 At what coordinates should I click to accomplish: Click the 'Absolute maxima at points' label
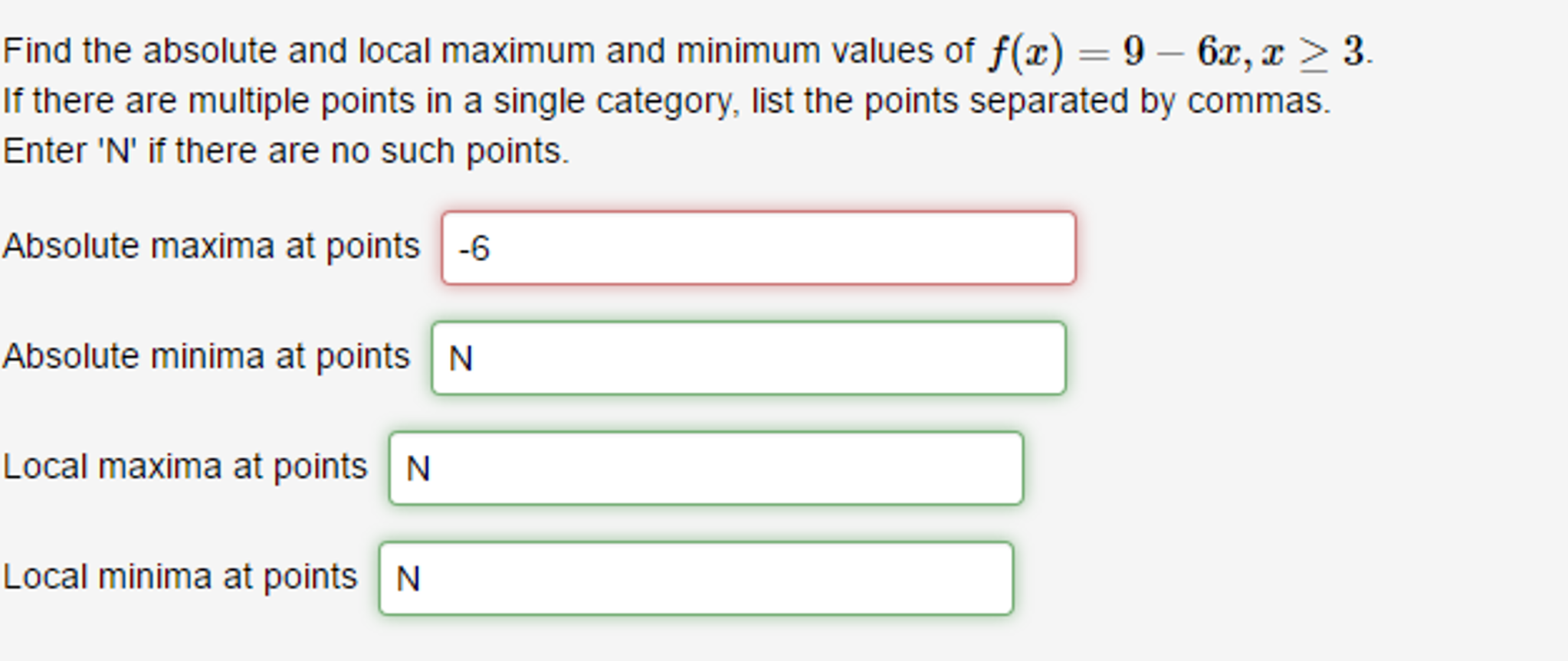pyautogui.click(x=211, y=247)
